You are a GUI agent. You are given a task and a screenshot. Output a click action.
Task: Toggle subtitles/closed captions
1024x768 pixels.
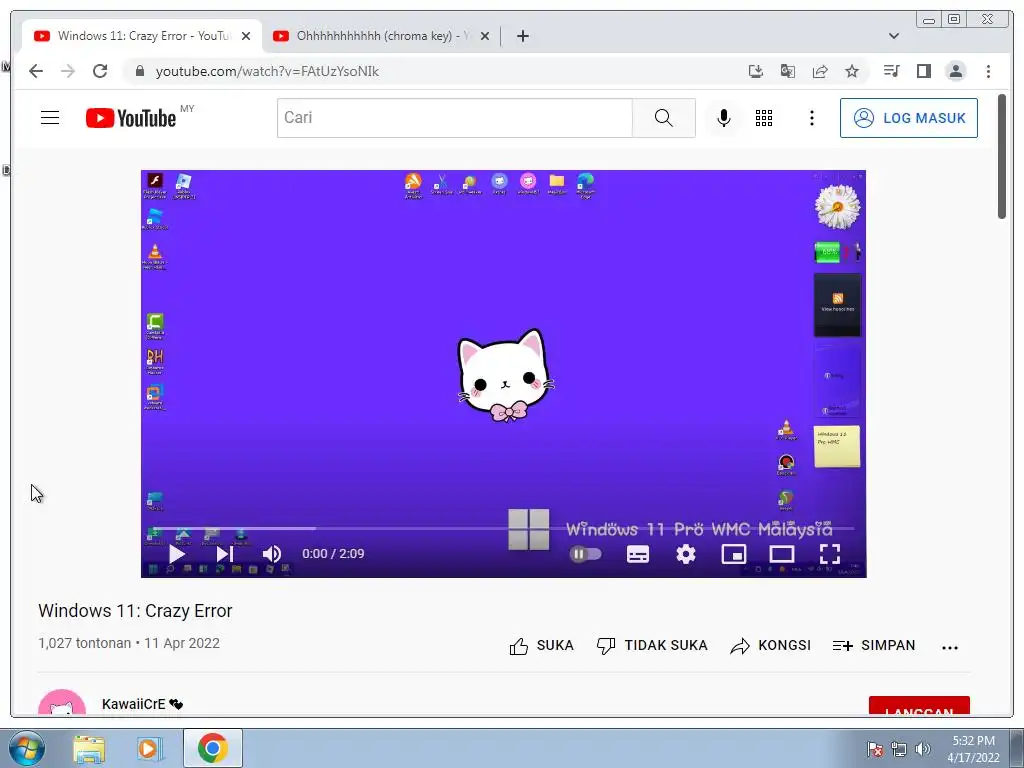pyautogui.click(x=638, y=554)
